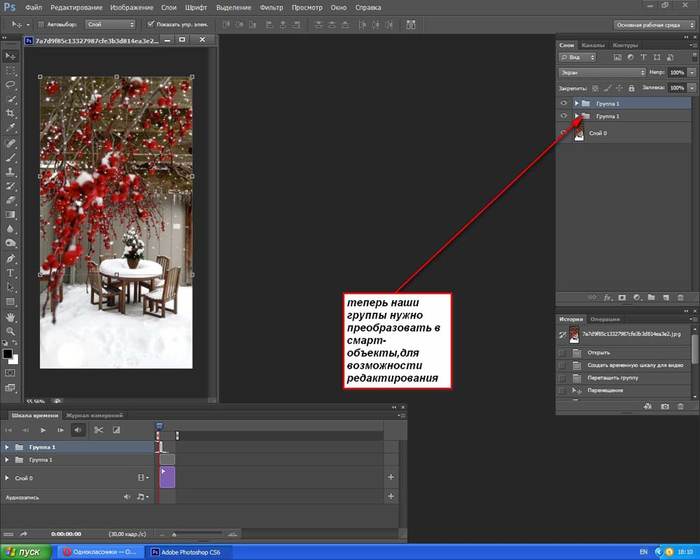Image resolution: width=700 pixels, height=560 pixels.
Task: Select the Brush tool
Action: [x=10, y=158]
